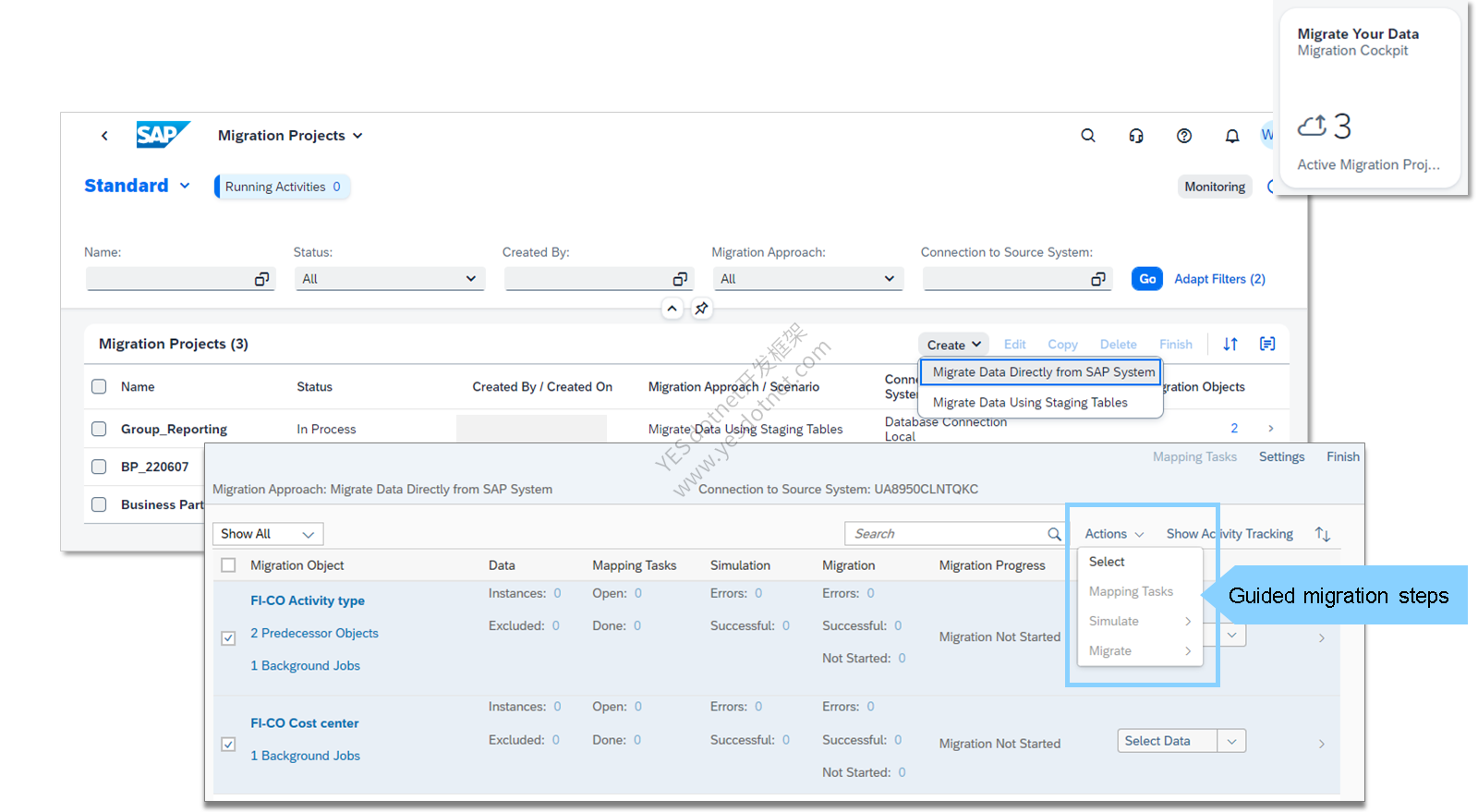1478x812 pixels.
Task: Open the Migrate Your Data tile
Action: coord(1369,100)
